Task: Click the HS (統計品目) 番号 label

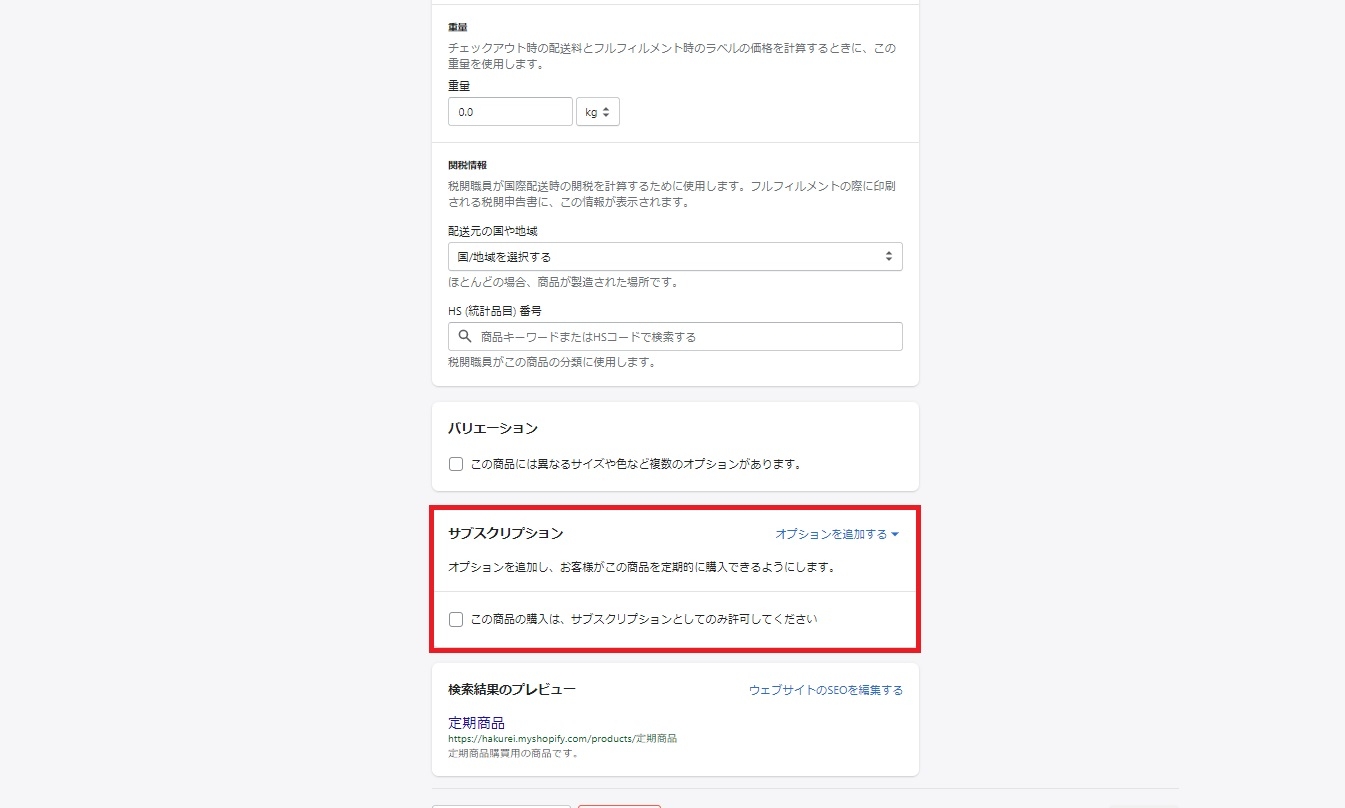Action: [x=494, y=311]
